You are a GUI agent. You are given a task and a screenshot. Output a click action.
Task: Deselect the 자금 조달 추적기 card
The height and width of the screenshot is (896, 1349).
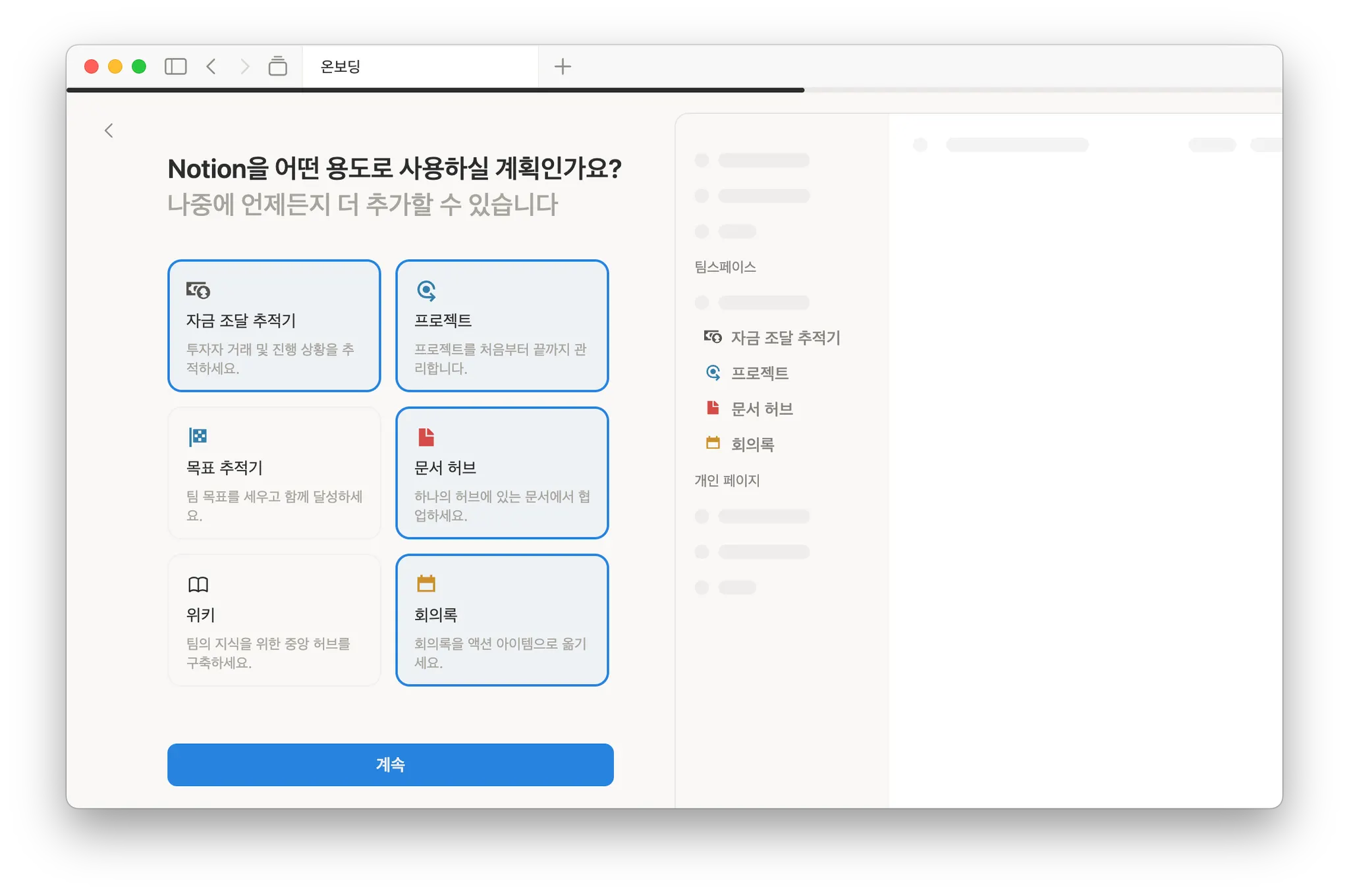[x=274, y=326]
